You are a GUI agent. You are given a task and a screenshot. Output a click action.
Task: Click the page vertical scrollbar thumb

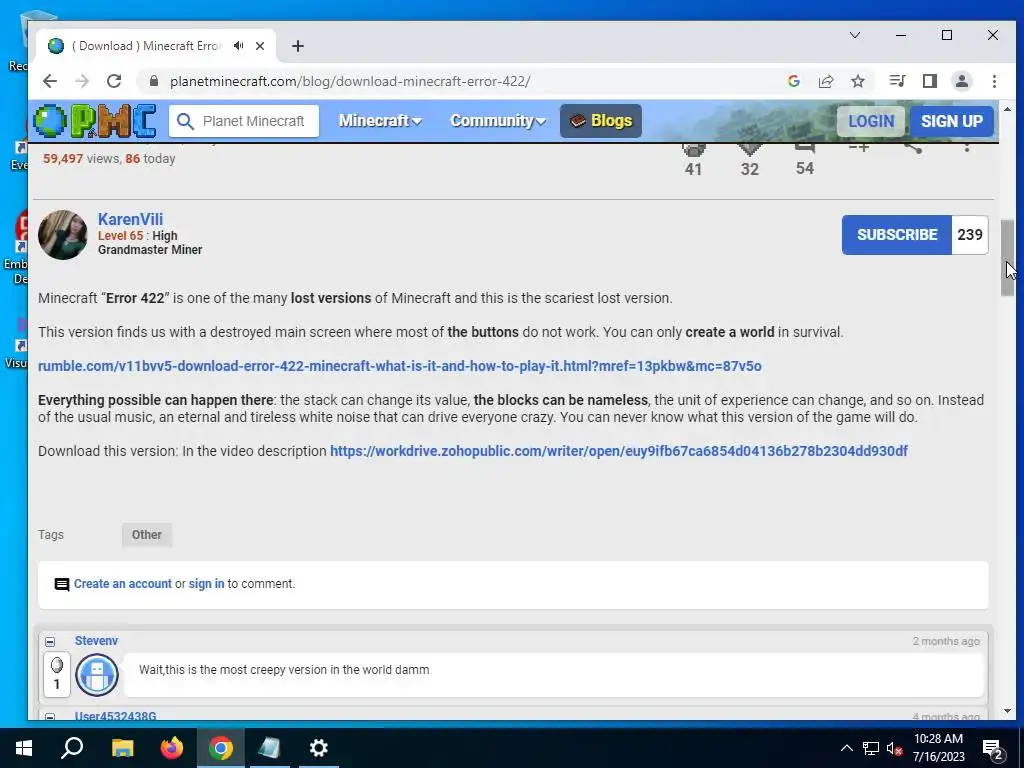(x=1007, y=257)
